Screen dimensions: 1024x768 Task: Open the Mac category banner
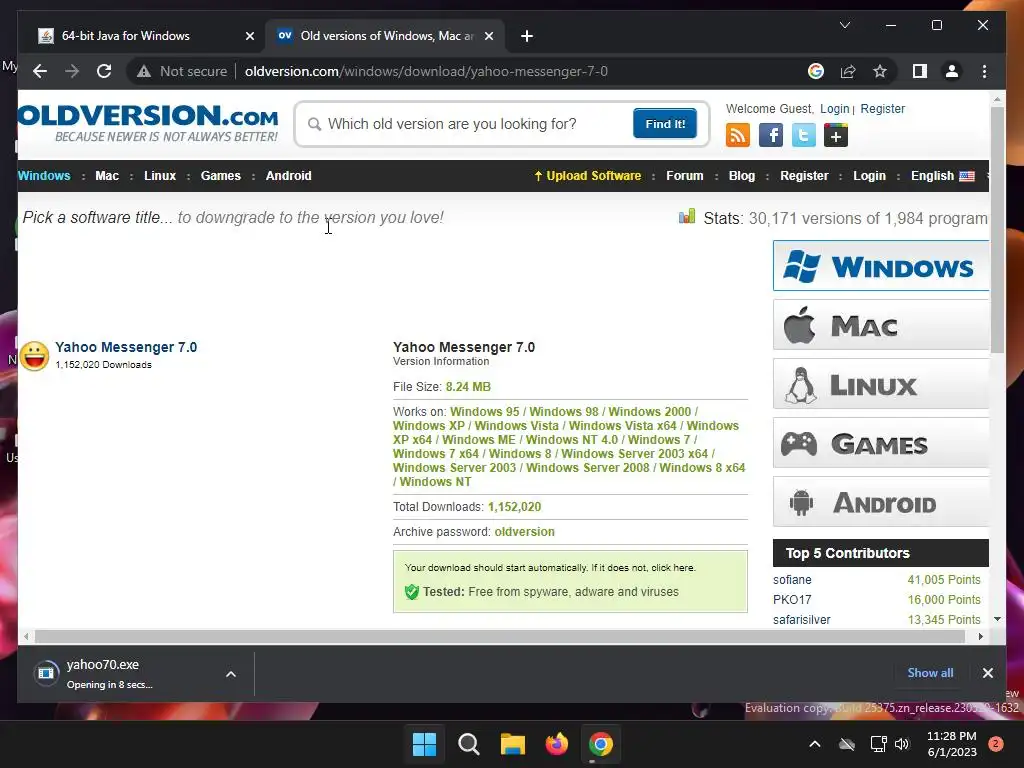tap(880, 325)
